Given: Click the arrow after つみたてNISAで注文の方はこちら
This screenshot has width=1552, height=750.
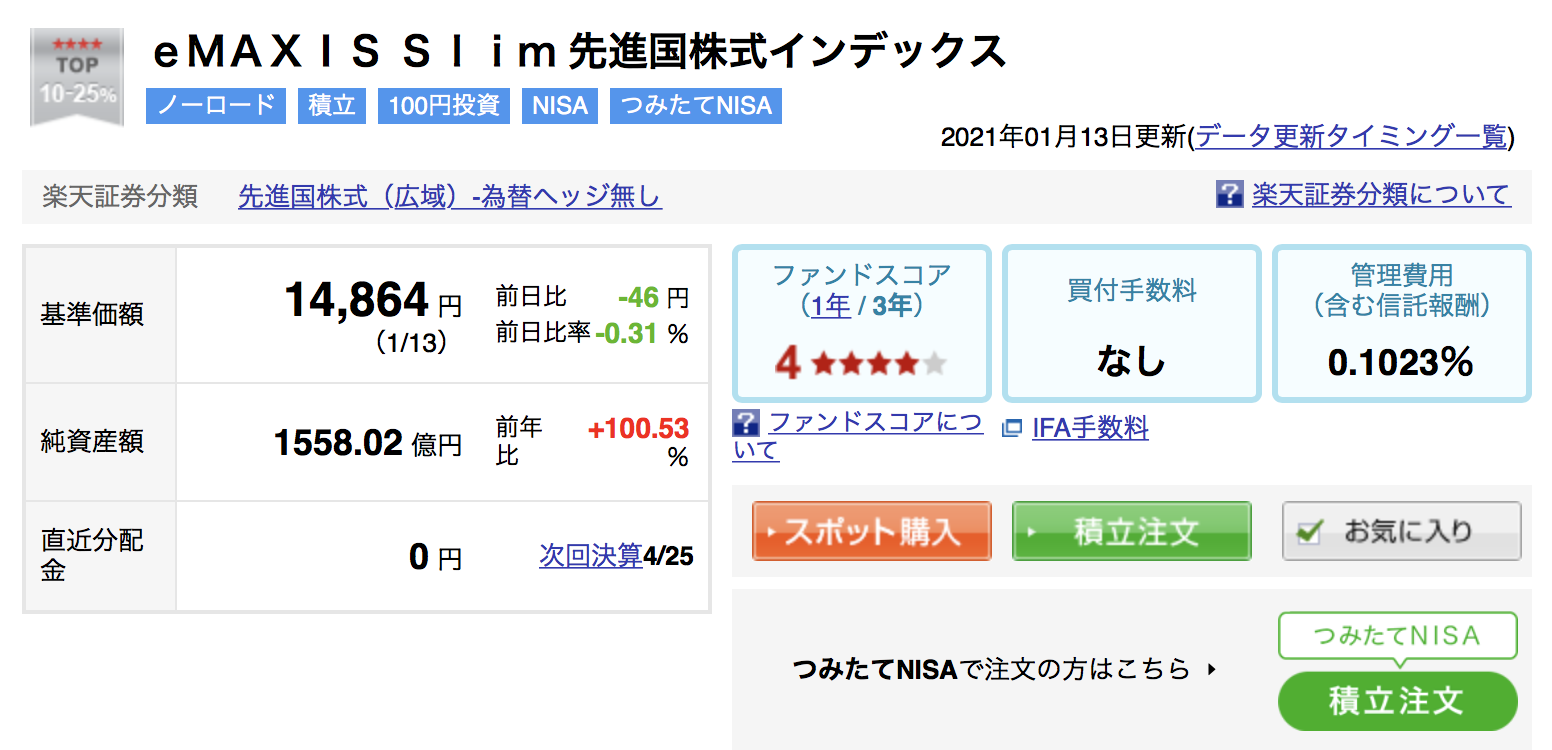Looking at the screenshot, I should click(1212, 668).
